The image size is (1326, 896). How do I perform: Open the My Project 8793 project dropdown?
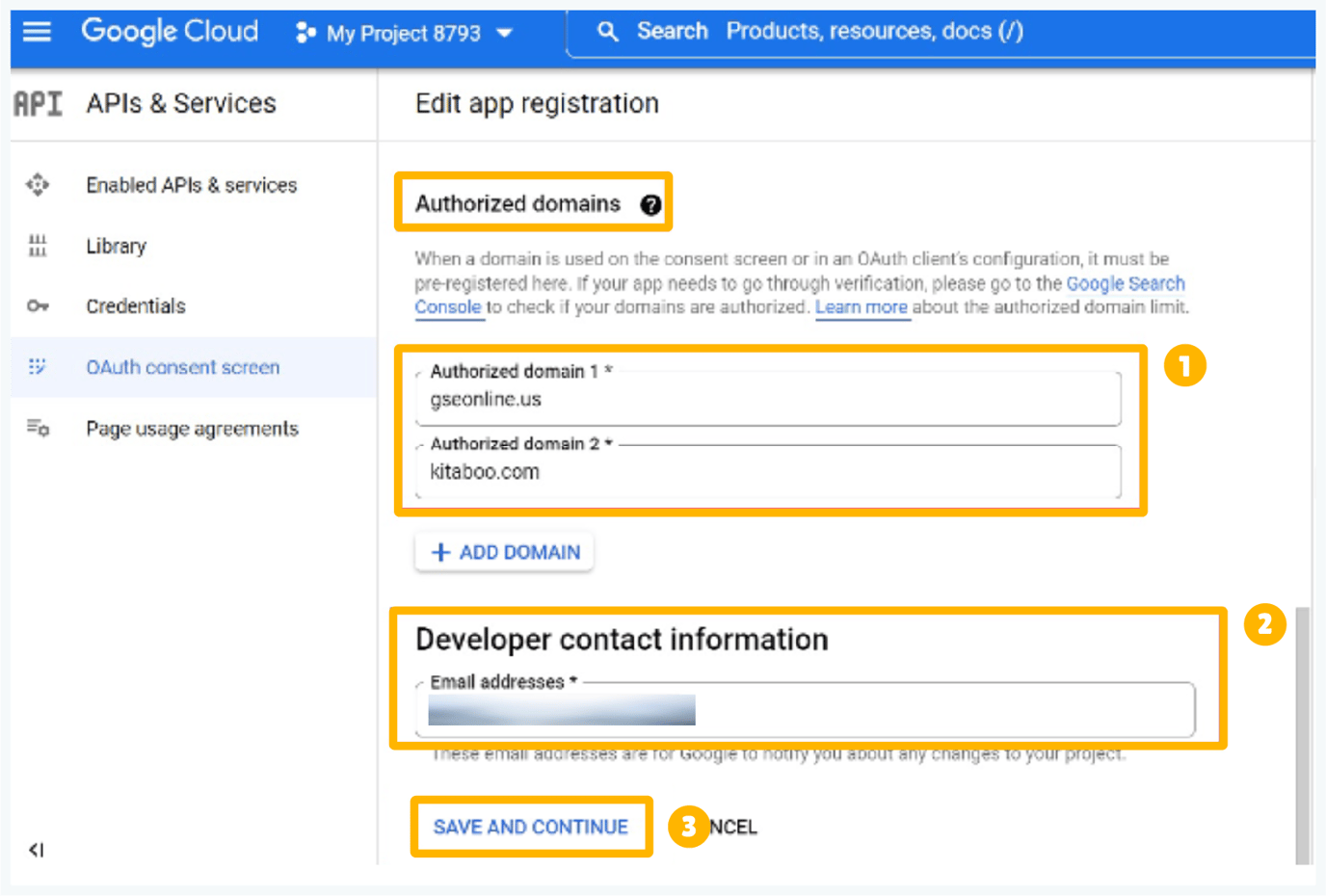click(x=405, y=33)
